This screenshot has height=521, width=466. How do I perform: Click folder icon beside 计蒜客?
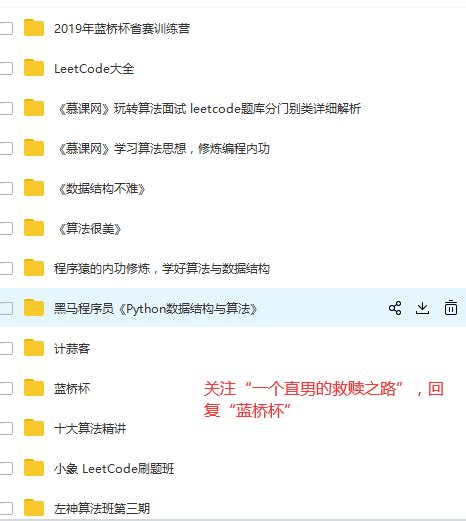point(34,348)
